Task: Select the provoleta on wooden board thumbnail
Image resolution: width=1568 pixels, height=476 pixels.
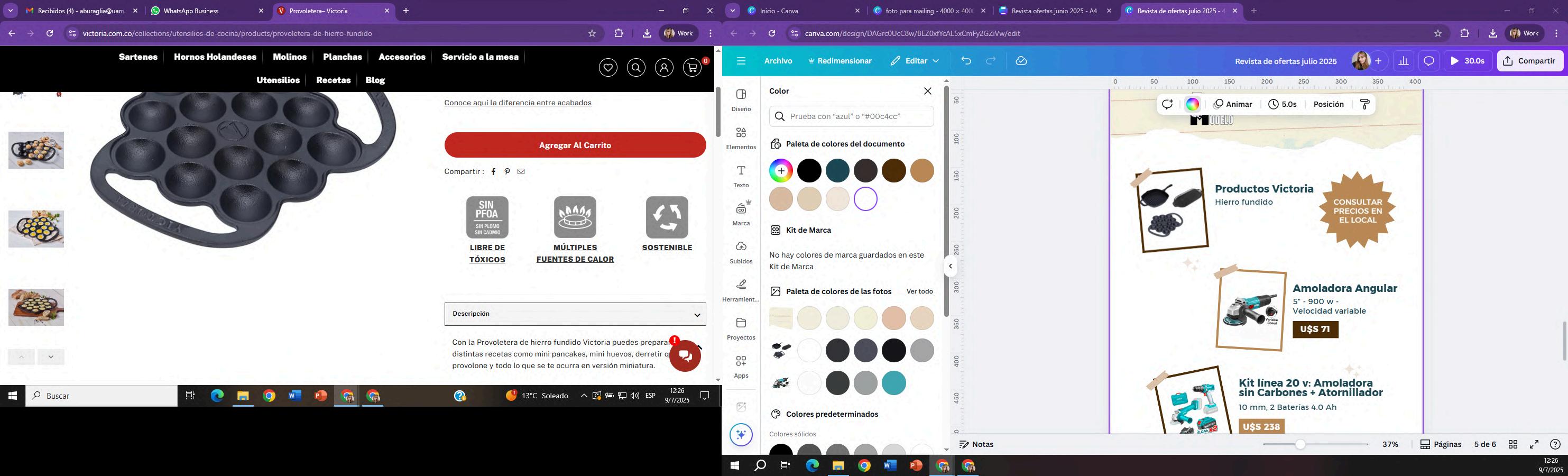Action: [36, 307]
